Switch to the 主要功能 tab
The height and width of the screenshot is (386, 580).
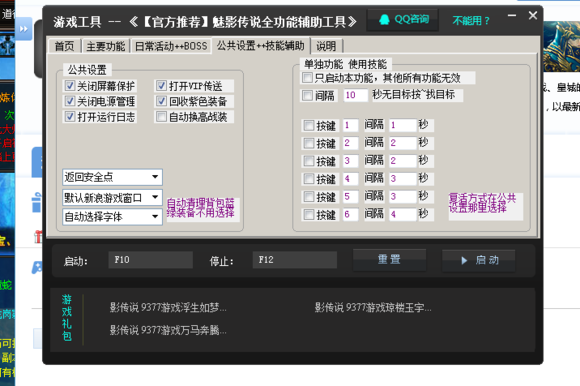pos(106,46)
